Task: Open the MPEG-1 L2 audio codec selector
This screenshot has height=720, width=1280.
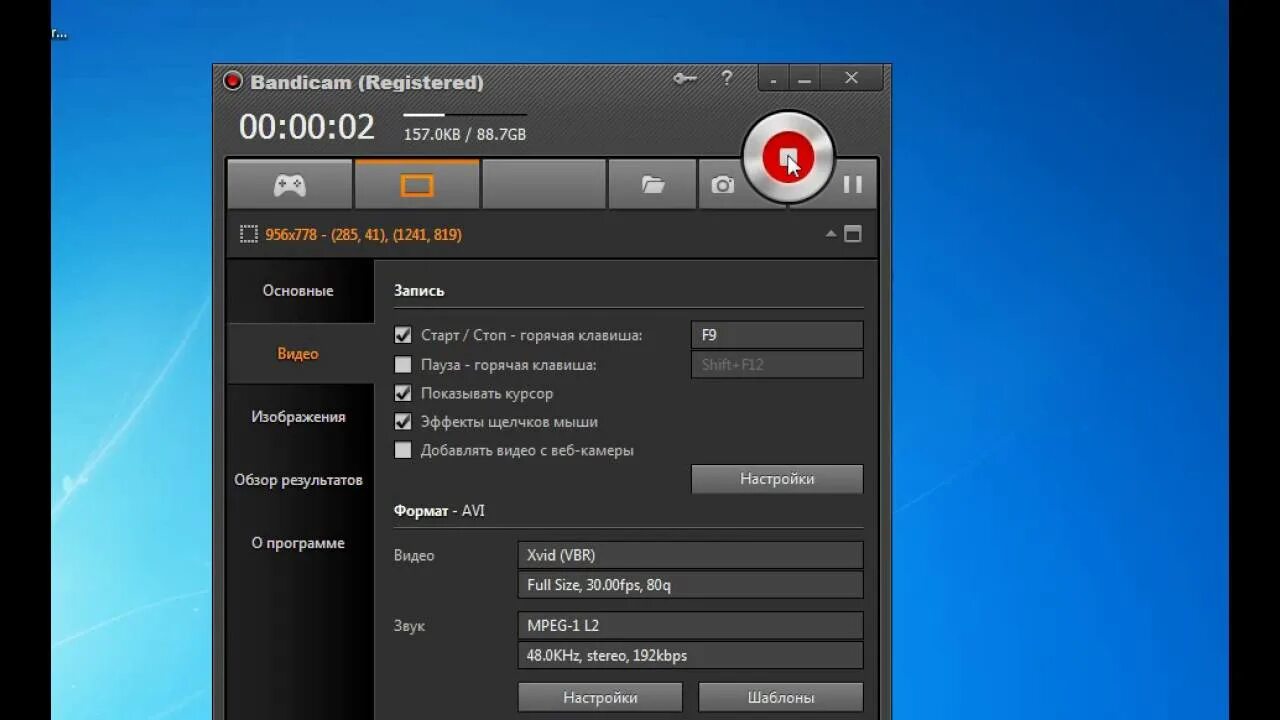Action: click(x=690, y=625)
